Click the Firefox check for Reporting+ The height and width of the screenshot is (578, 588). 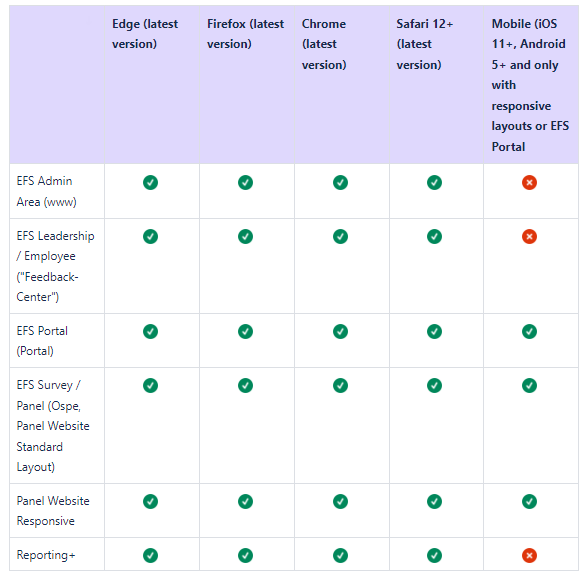[245, 555]
